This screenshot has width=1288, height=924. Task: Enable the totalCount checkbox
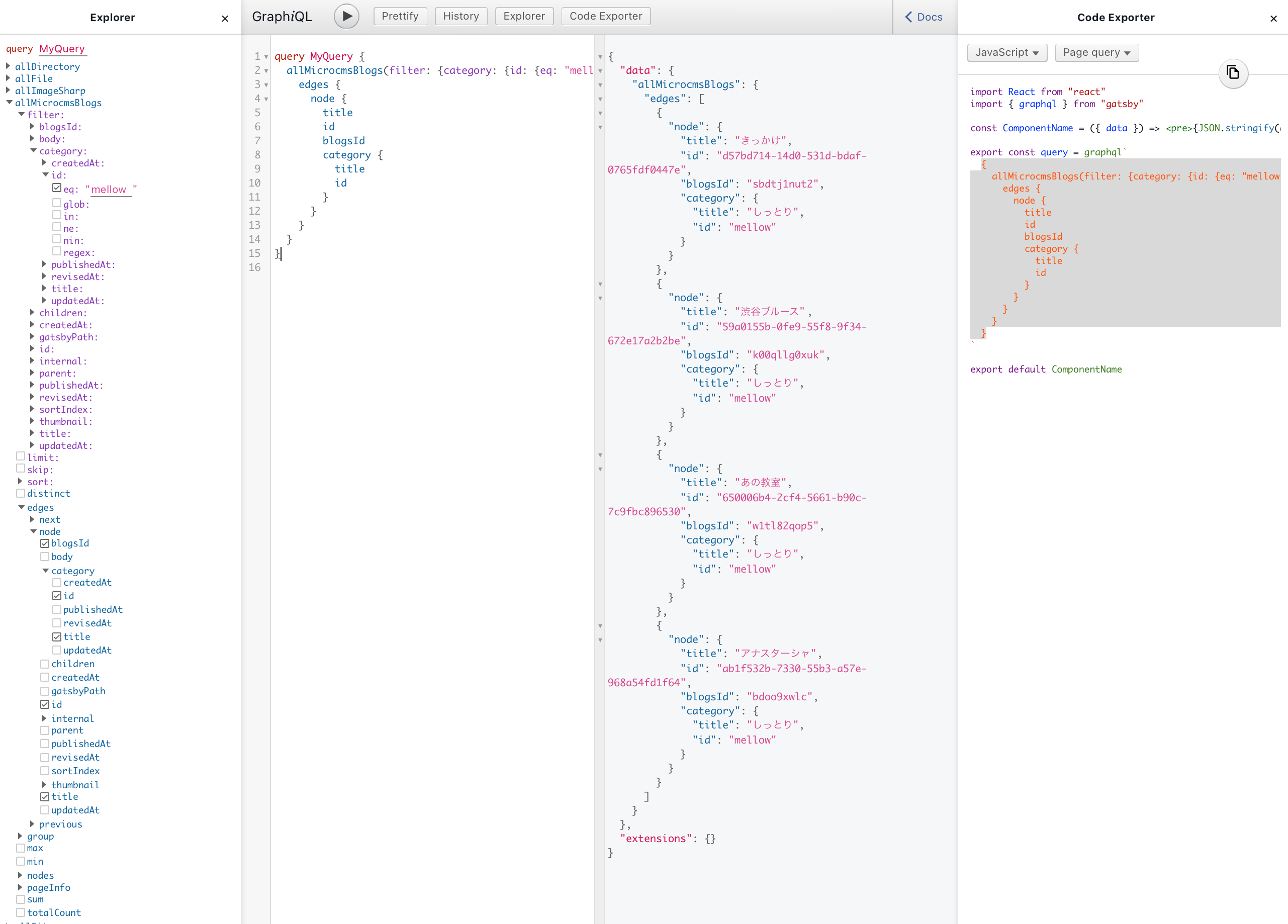pos(21,912)
